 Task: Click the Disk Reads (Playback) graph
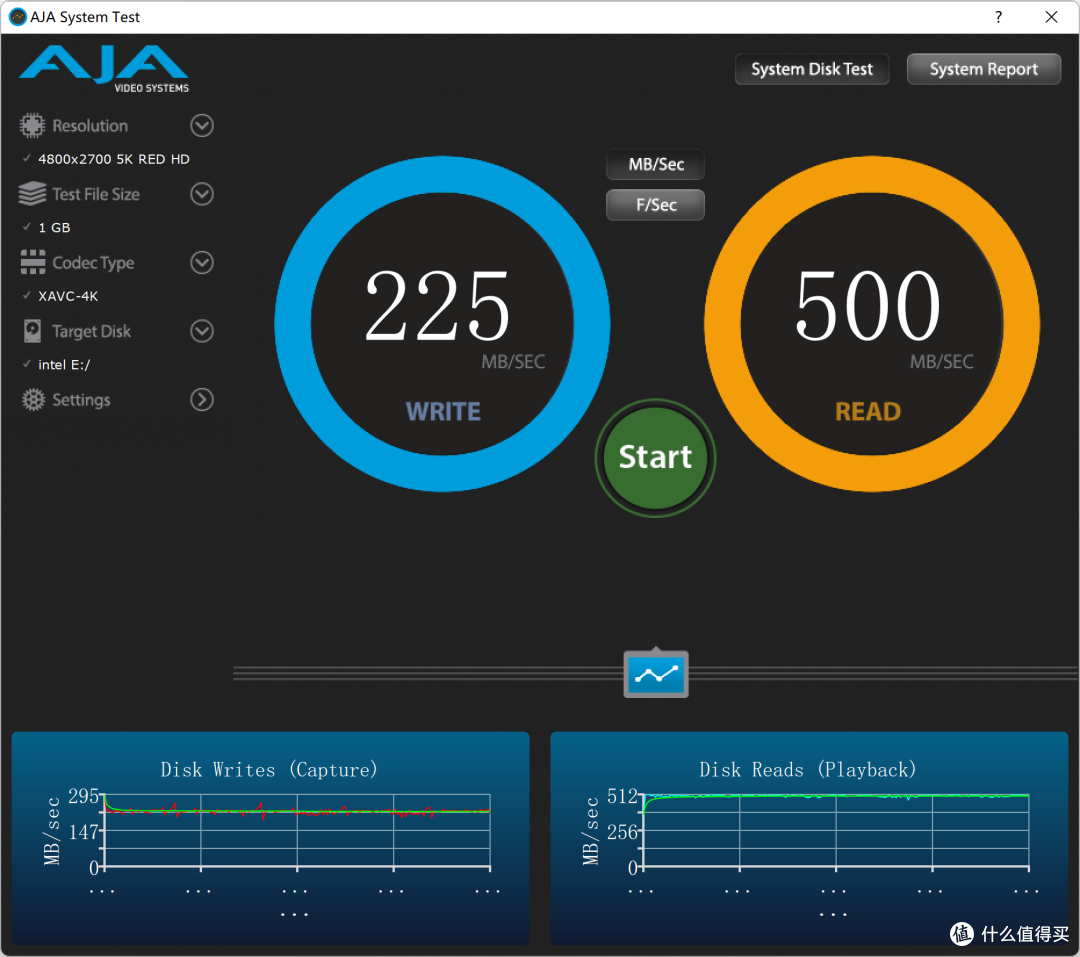click(x=809, y=838)
